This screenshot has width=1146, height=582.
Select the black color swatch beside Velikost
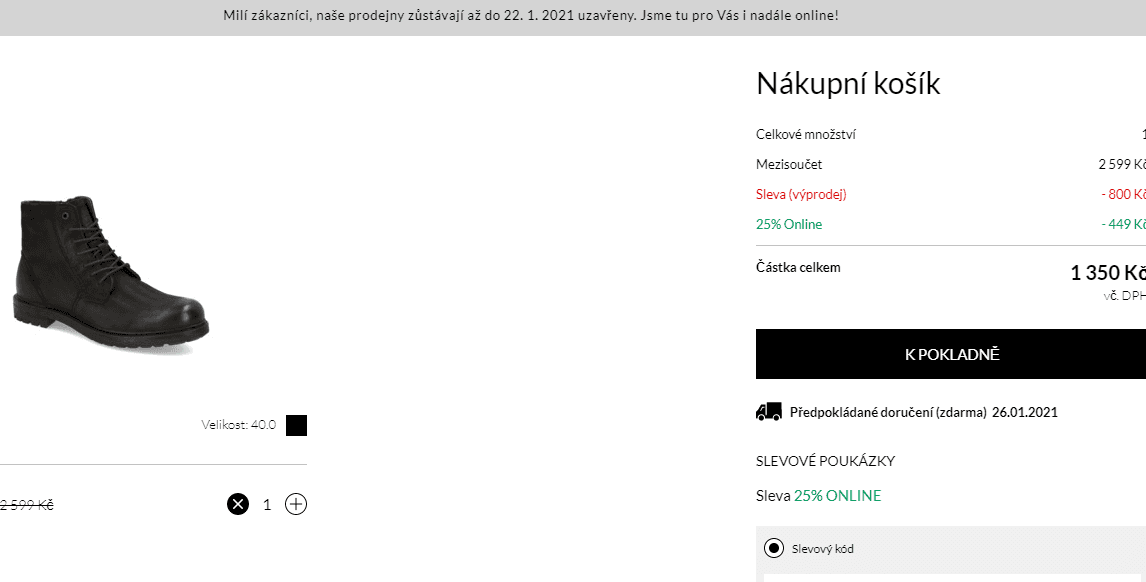tap(296, 425)
